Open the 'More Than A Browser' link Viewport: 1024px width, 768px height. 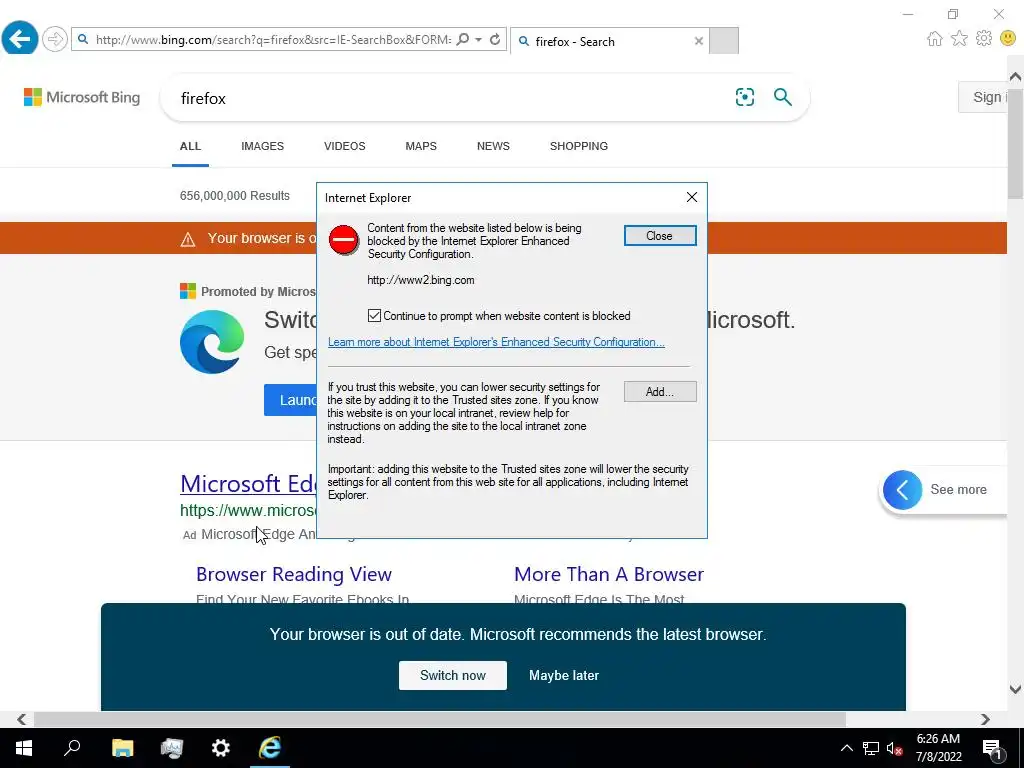coord(609,574)
